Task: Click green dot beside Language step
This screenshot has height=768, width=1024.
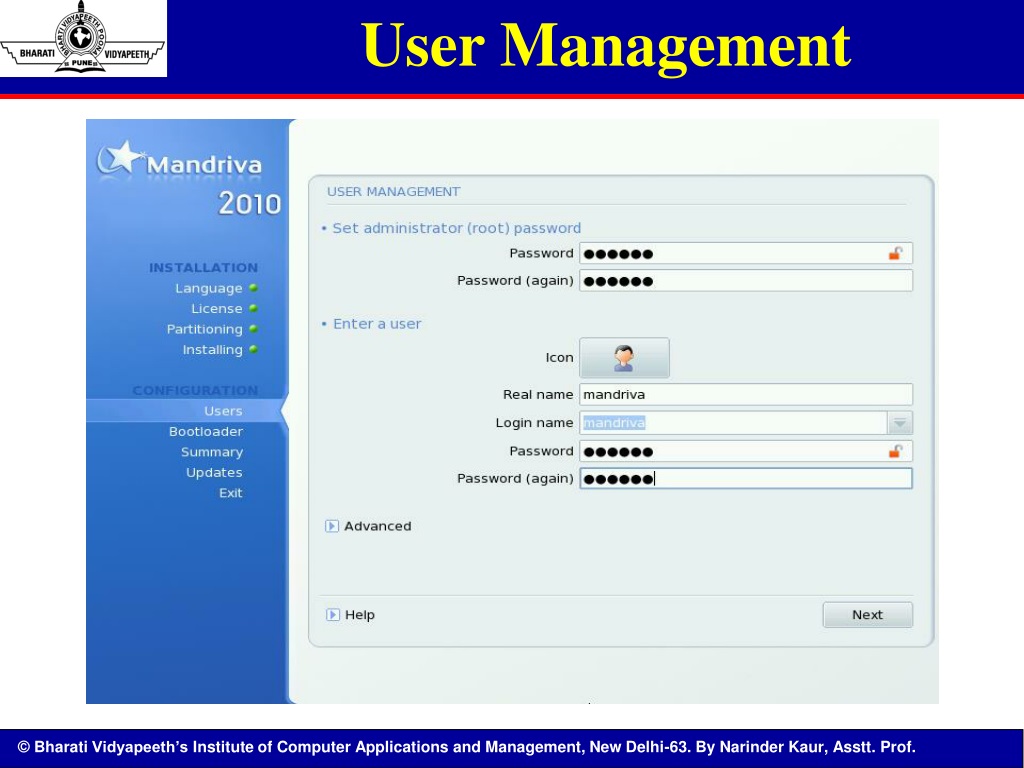Action: [253, 288]
